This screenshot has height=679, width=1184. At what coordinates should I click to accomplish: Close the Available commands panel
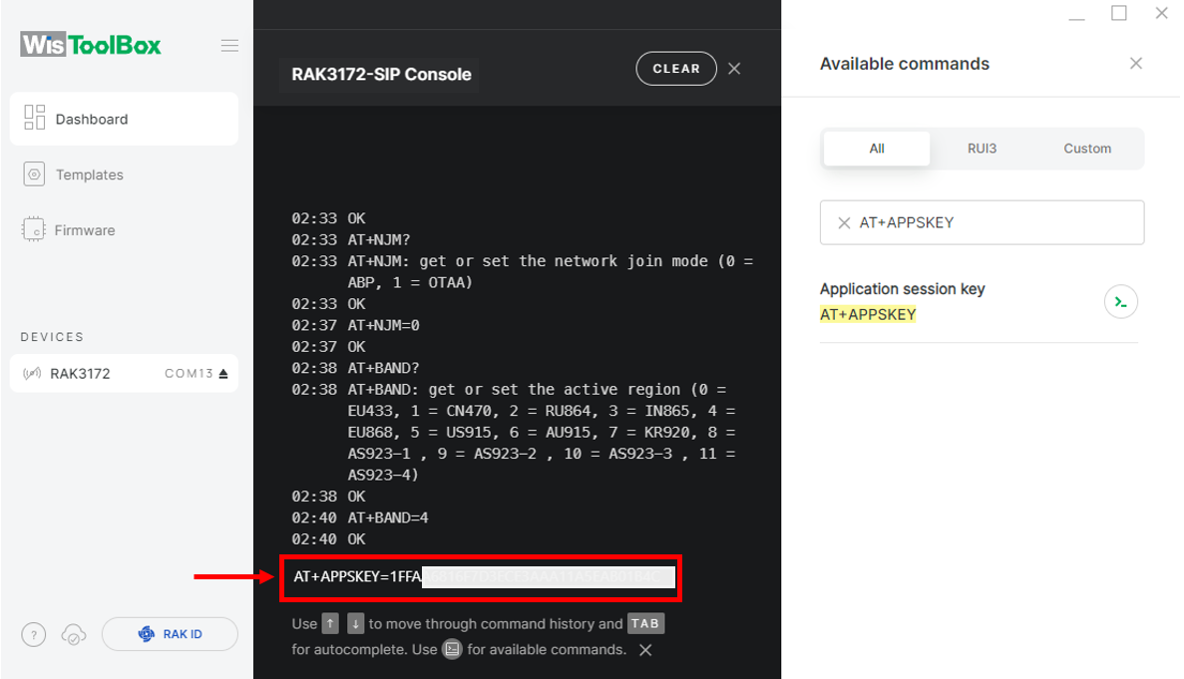pyautogui.click(x=1136, y=63)
